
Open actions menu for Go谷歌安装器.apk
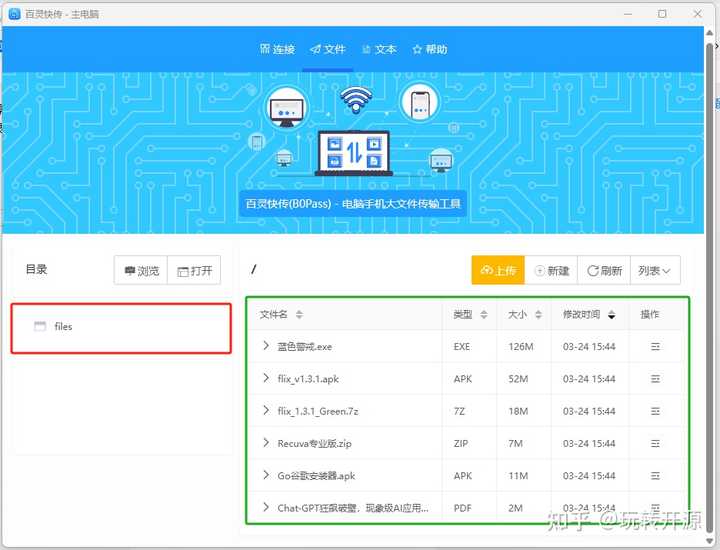coord(655,476)
